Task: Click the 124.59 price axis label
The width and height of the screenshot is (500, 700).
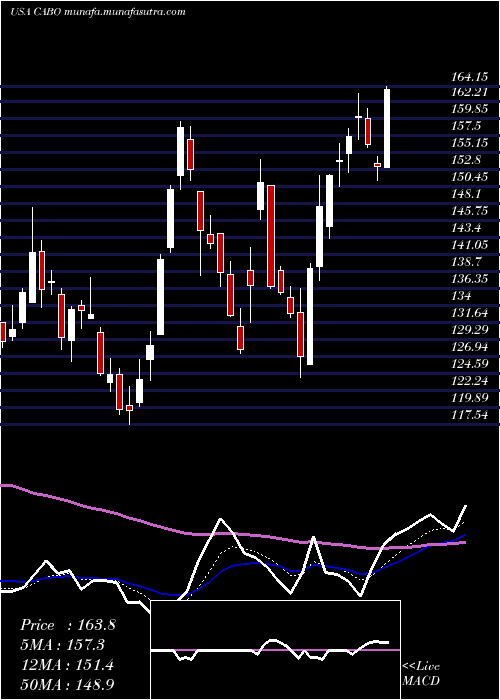Action: [469, 364]
